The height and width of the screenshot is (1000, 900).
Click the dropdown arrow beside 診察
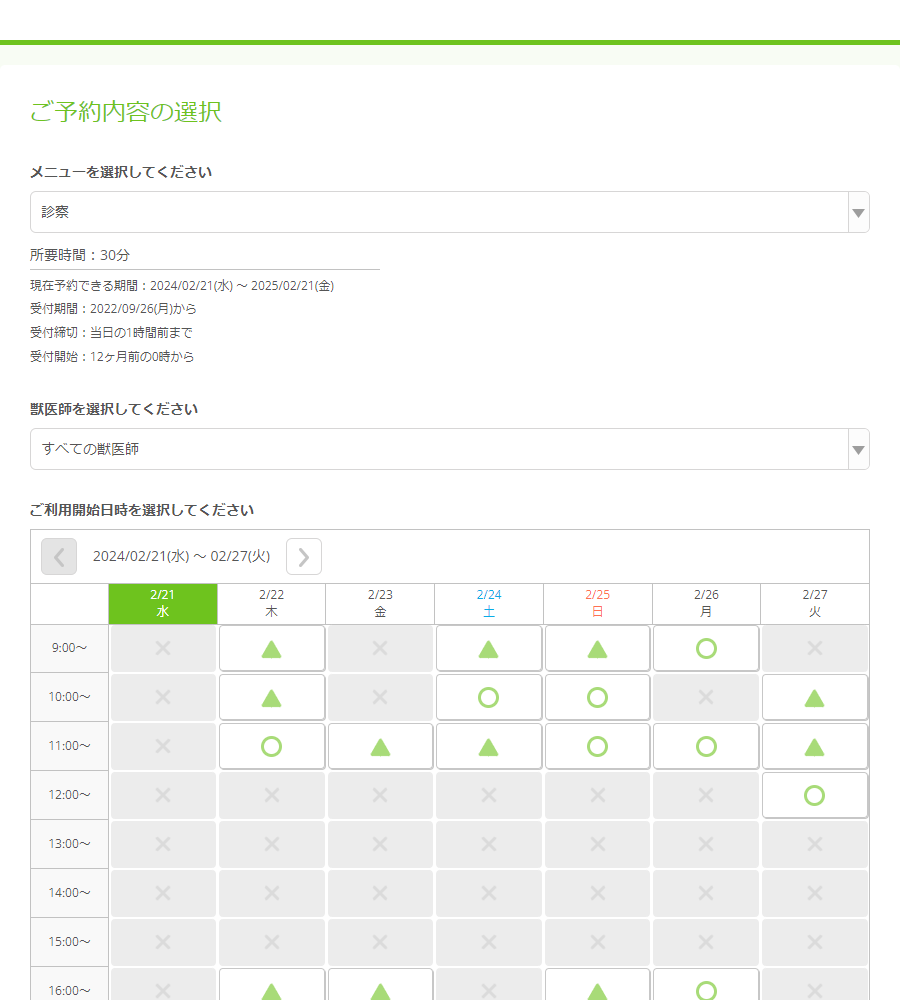(x=858, y=212)
